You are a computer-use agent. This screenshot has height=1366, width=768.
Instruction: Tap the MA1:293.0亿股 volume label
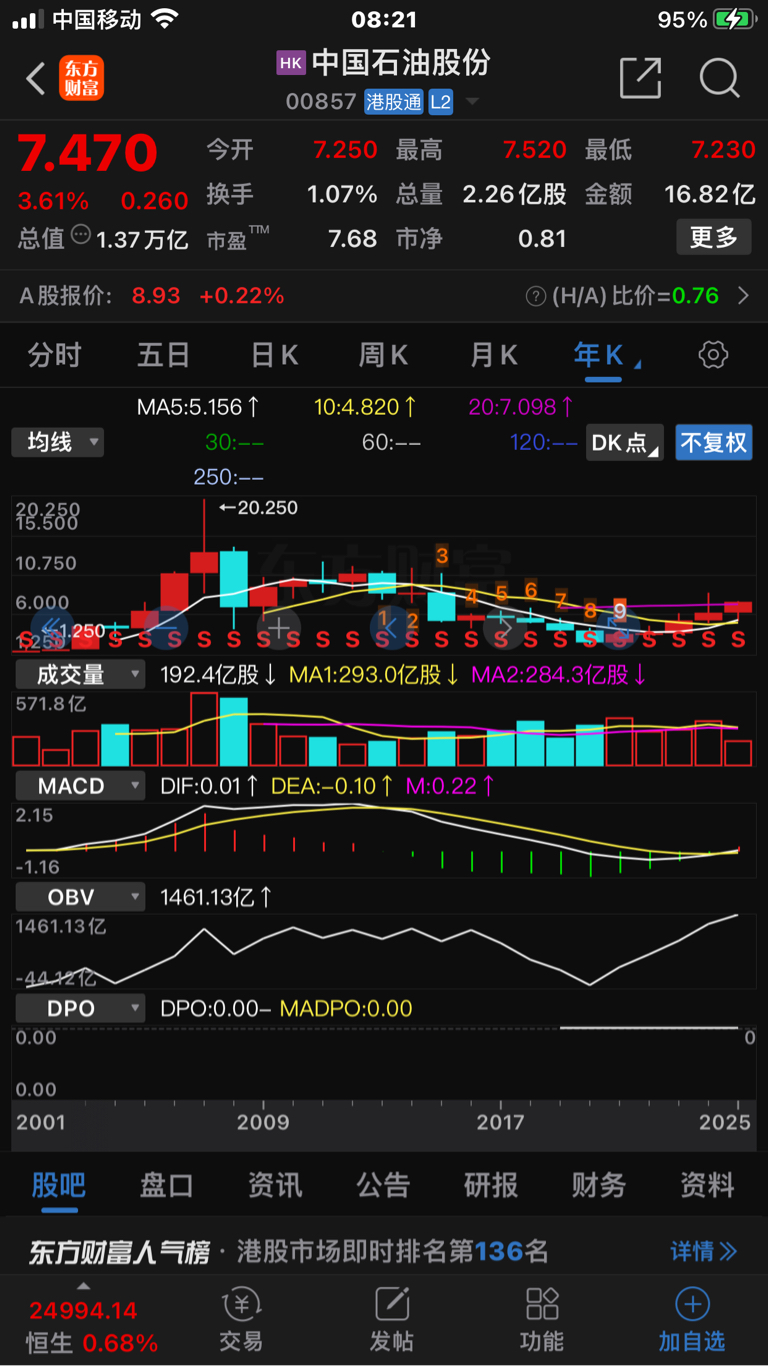coord(374,675)
